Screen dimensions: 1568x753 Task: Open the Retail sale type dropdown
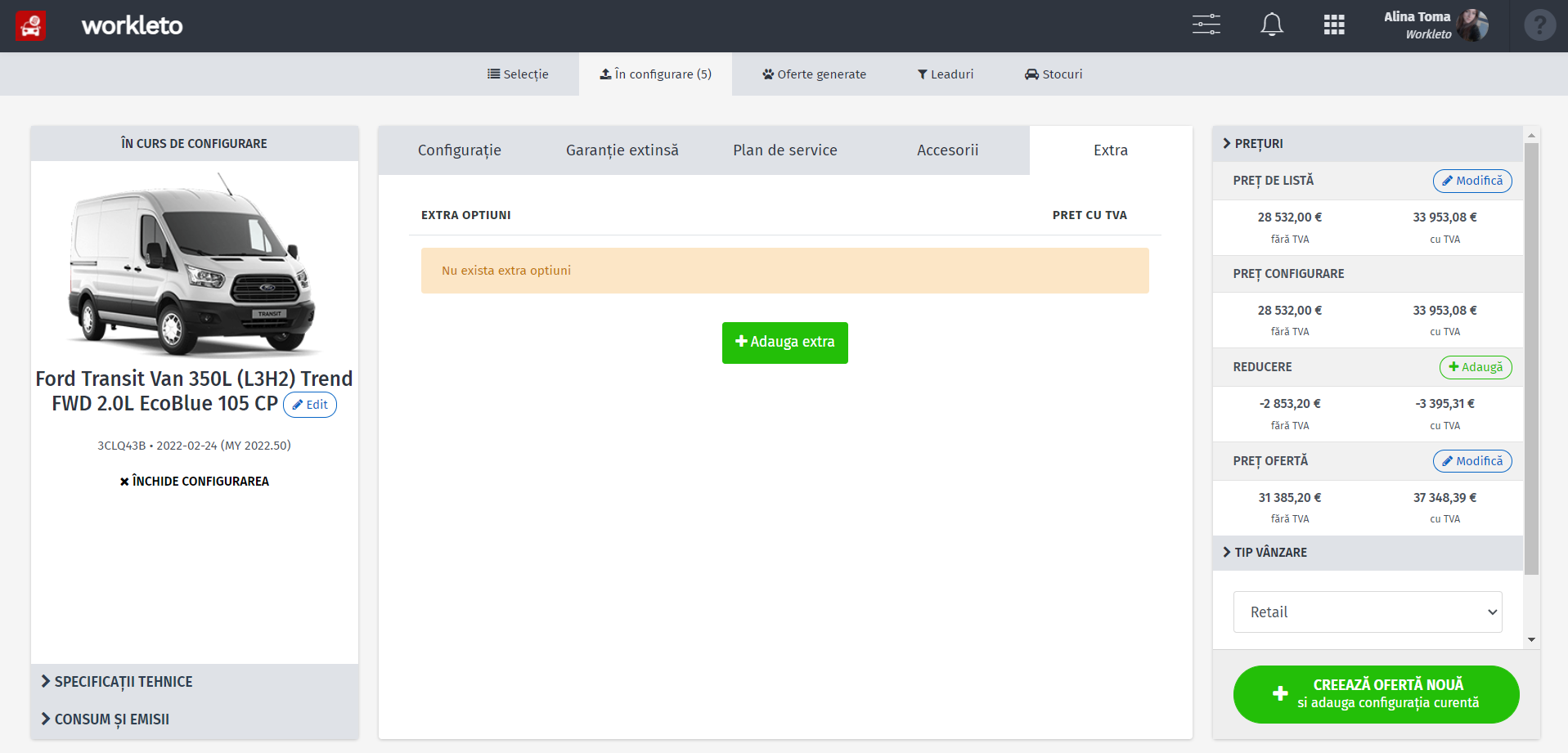[x=1368, y=612]
